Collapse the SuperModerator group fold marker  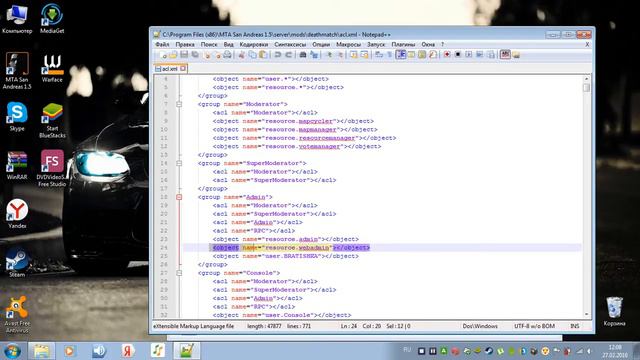179,163
